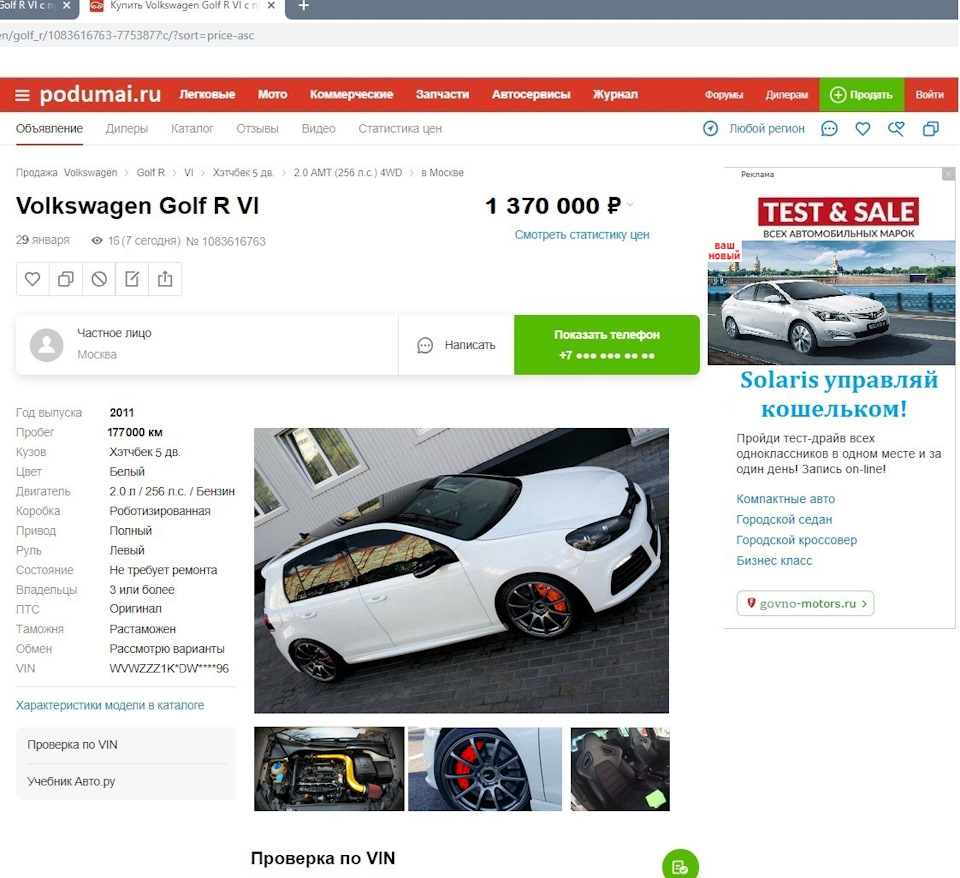Open Характеристики модели в каталоге link
This screenshot has width=960, height=878.
click(x=110, y=705)
